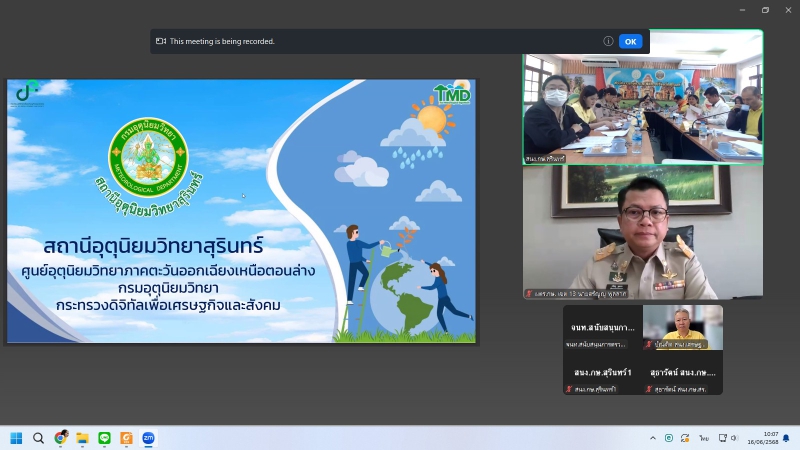Click muted mic icon on yellow-shirt tile
The width and height of the screenshot is (800, 450).
[649, 344]
